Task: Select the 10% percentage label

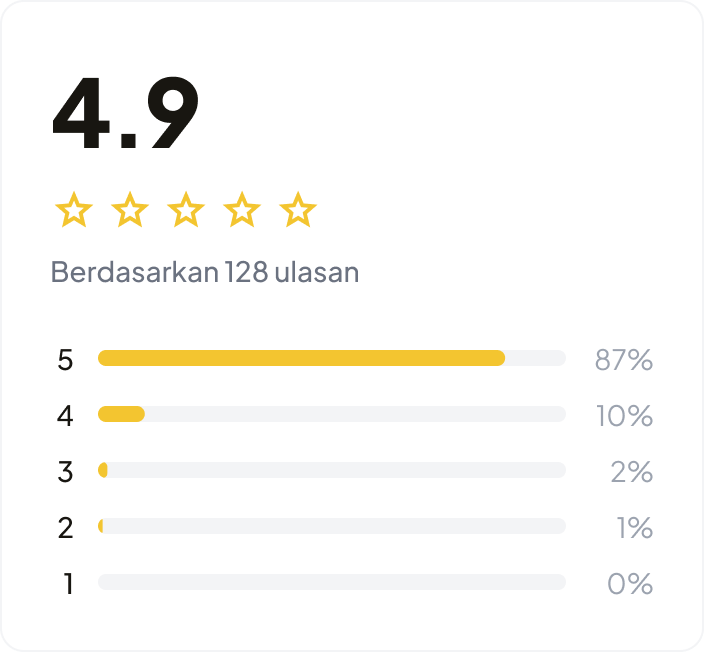Action: 624,416
